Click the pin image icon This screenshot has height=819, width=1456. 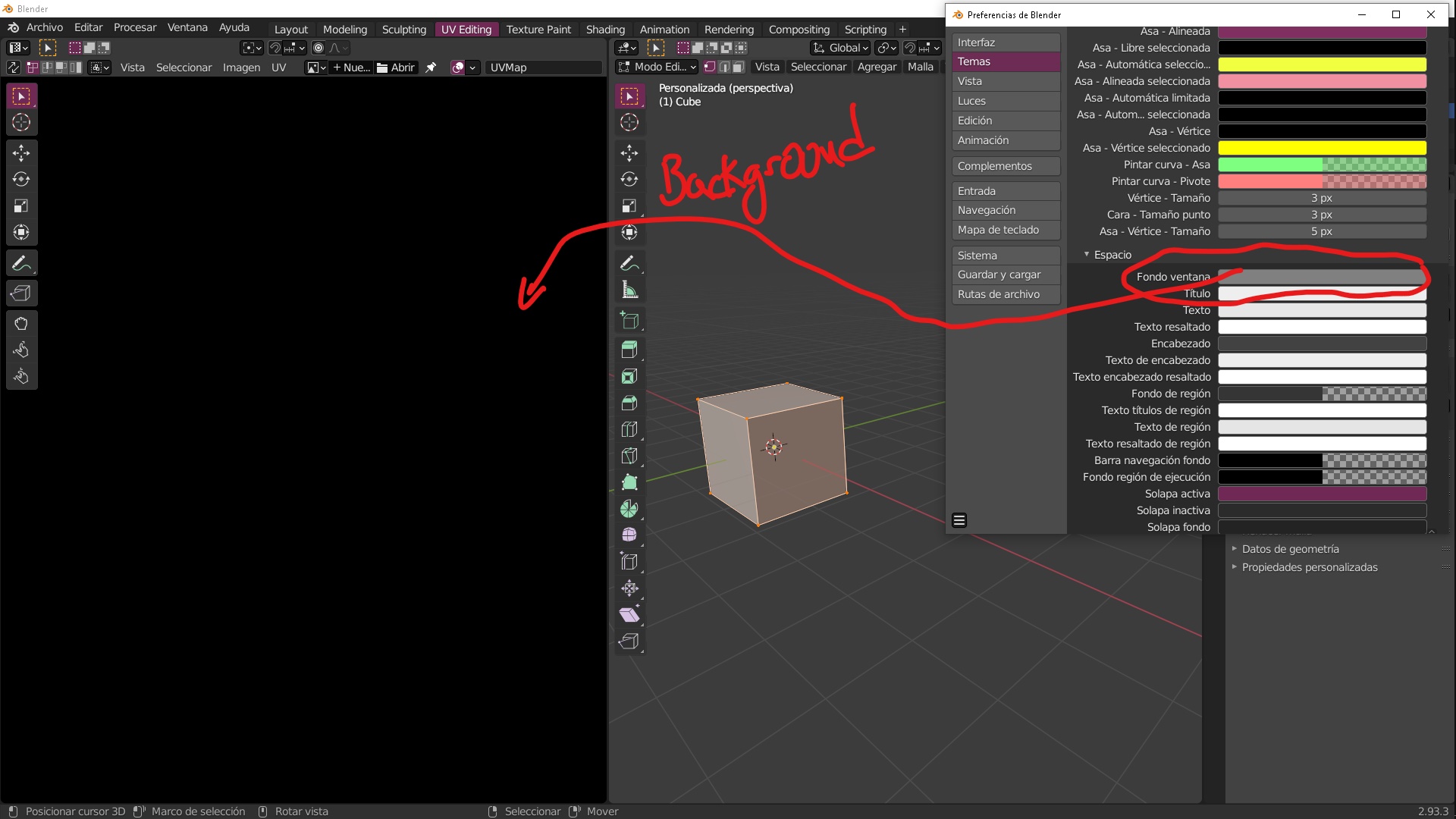431,67
